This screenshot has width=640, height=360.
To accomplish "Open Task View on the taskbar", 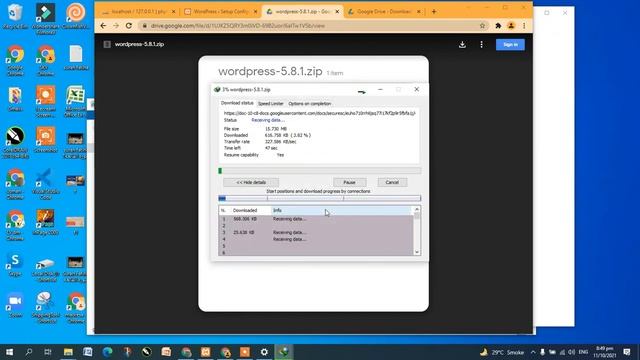I will click(x=48, y=352).
